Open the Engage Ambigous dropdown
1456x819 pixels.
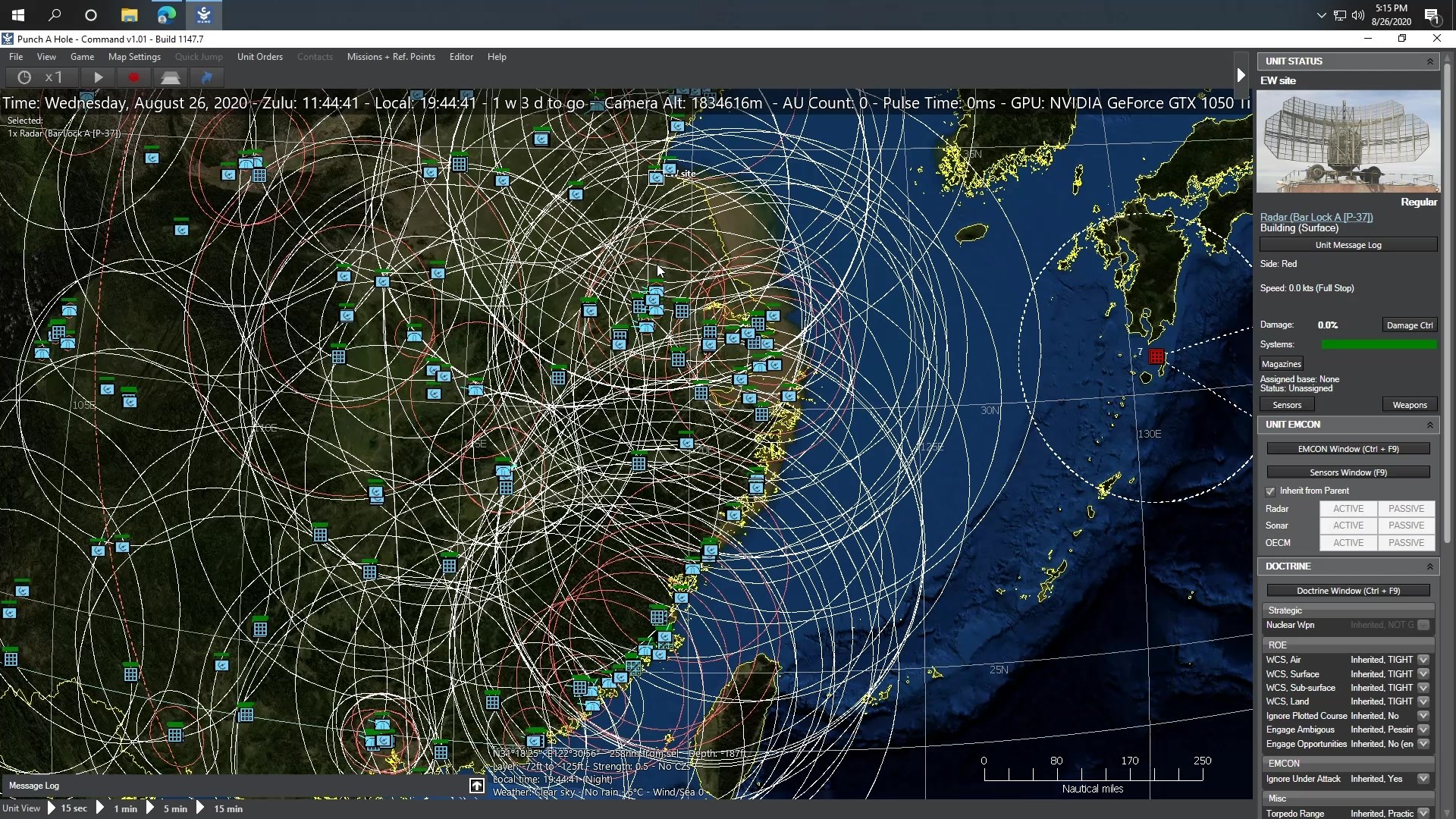click(1423, 730)
